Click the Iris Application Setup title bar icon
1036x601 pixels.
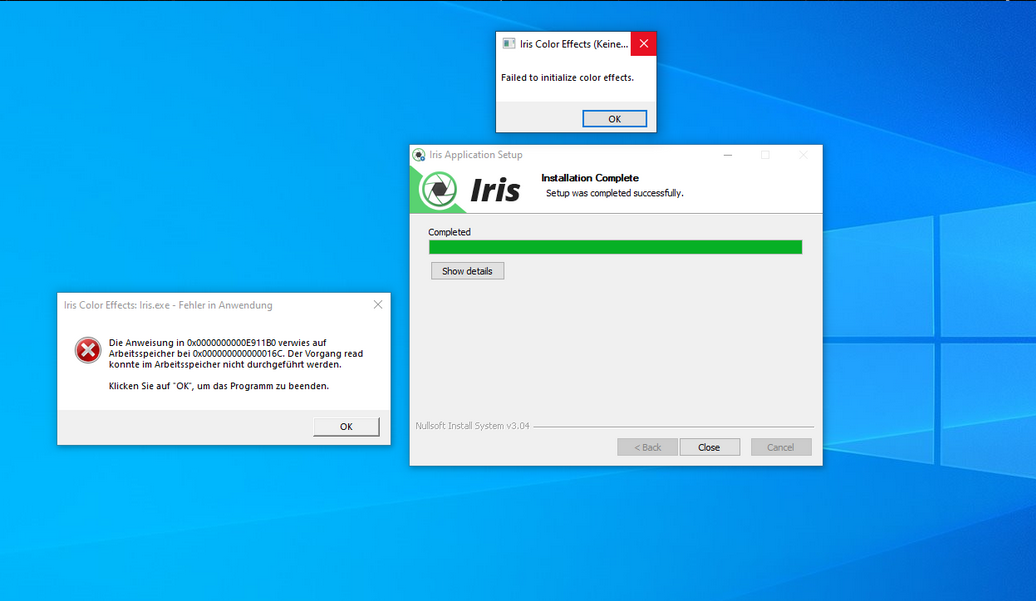pyautogui.click(x=419, y=155)
